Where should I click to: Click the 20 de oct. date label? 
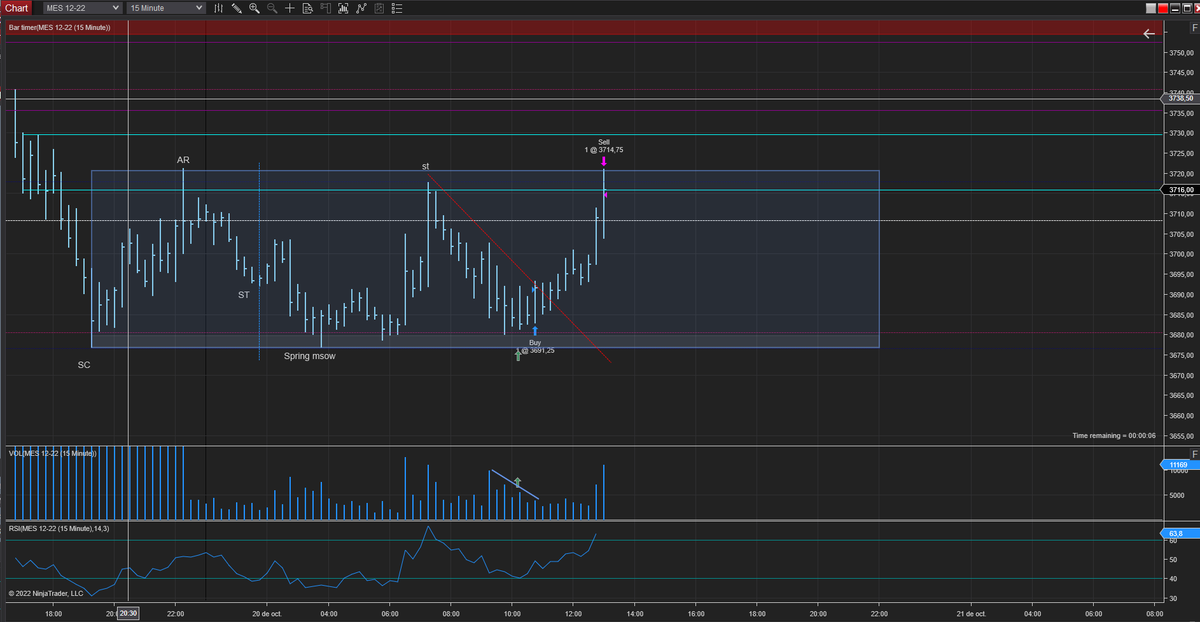[269, 613]
